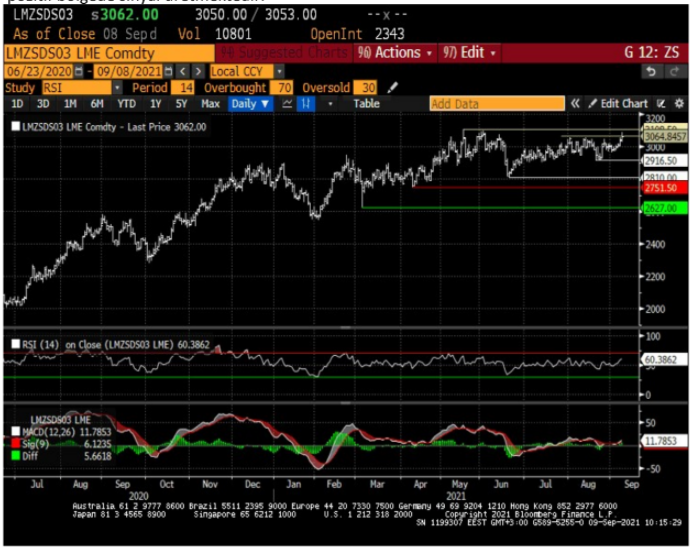Select the 1D range tab
This screenshot has height=551, width=696.
pos(17,104)
